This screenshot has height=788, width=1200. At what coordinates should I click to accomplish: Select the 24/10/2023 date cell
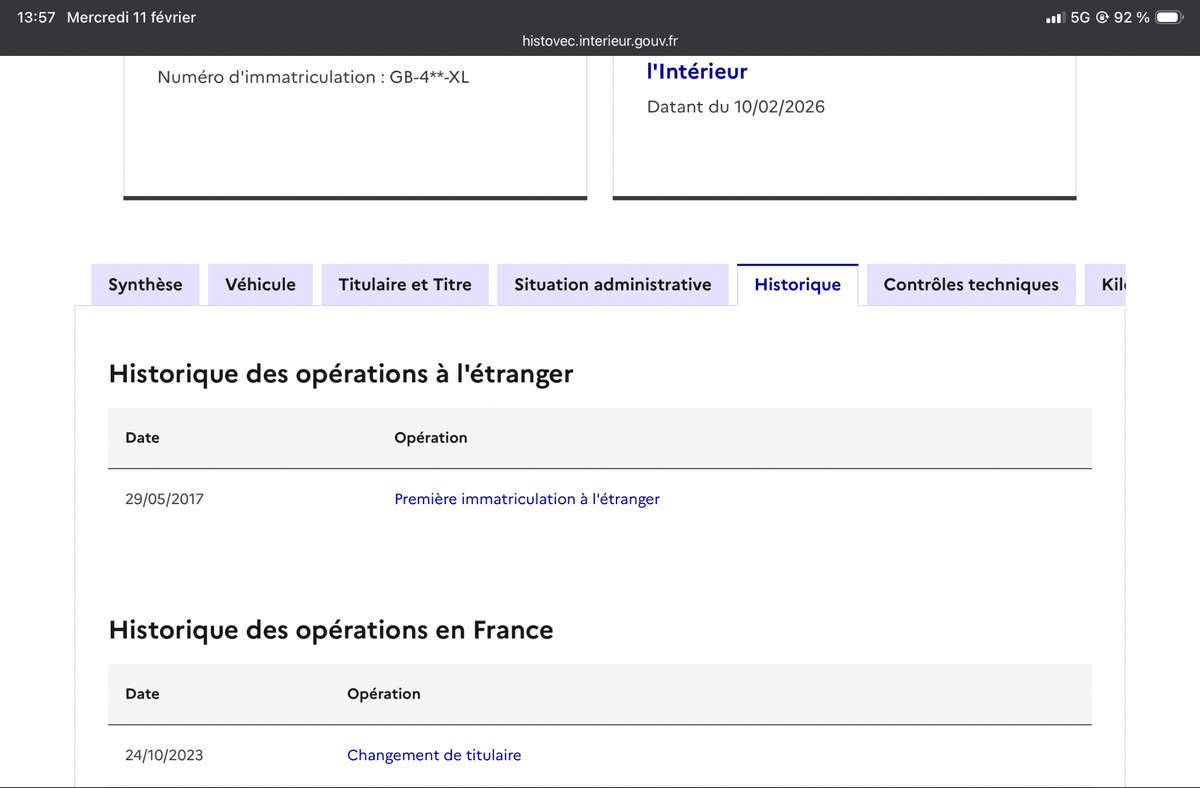(x=164, y=755)
